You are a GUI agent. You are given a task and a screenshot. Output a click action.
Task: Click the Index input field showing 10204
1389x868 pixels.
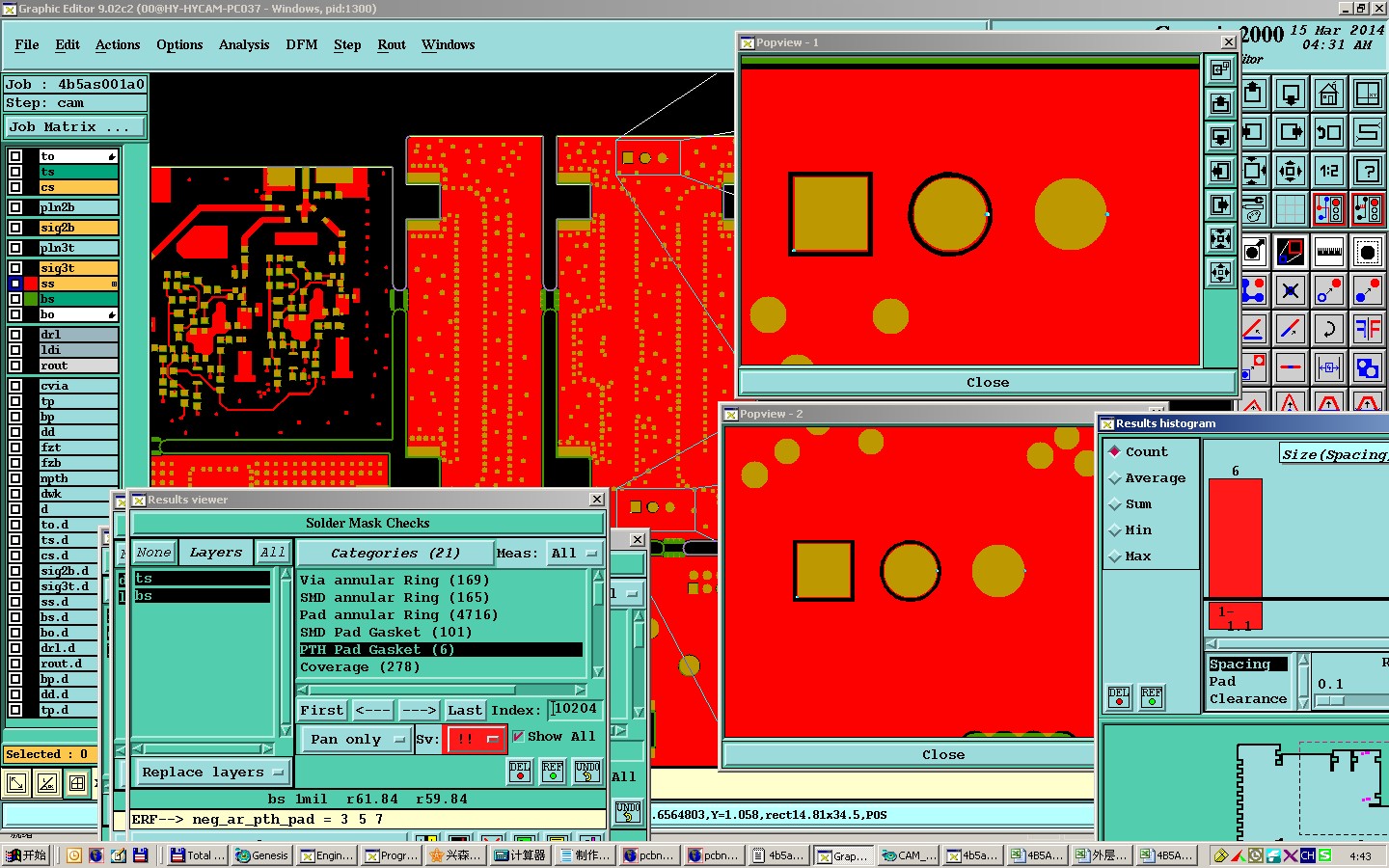(x=575, y=709)
